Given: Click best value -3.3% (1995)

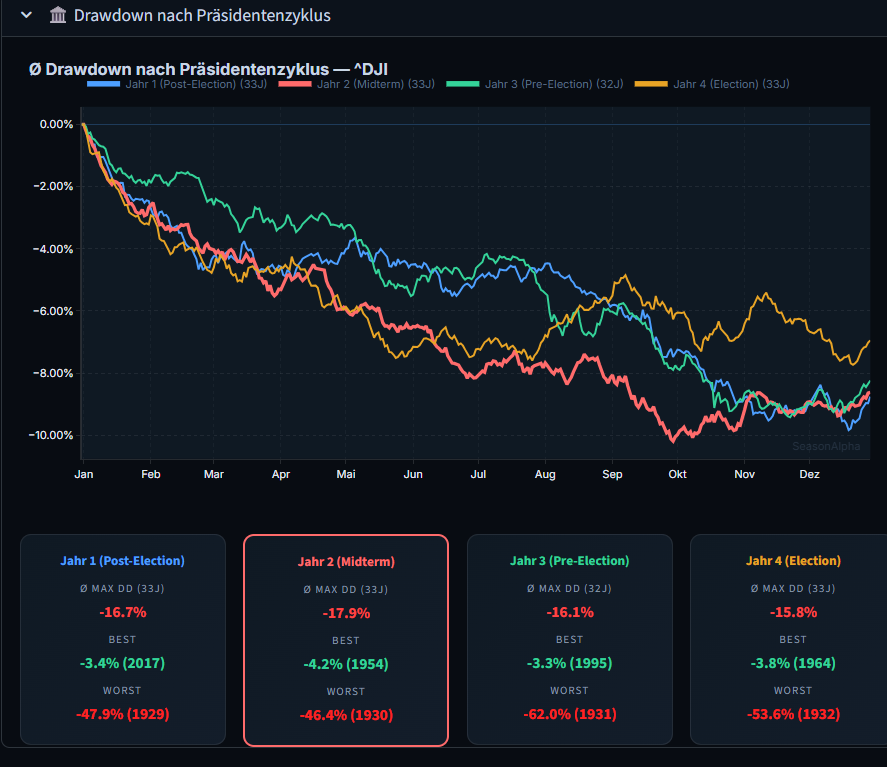Looking at the screenshot, I should (x=570, y=663).
